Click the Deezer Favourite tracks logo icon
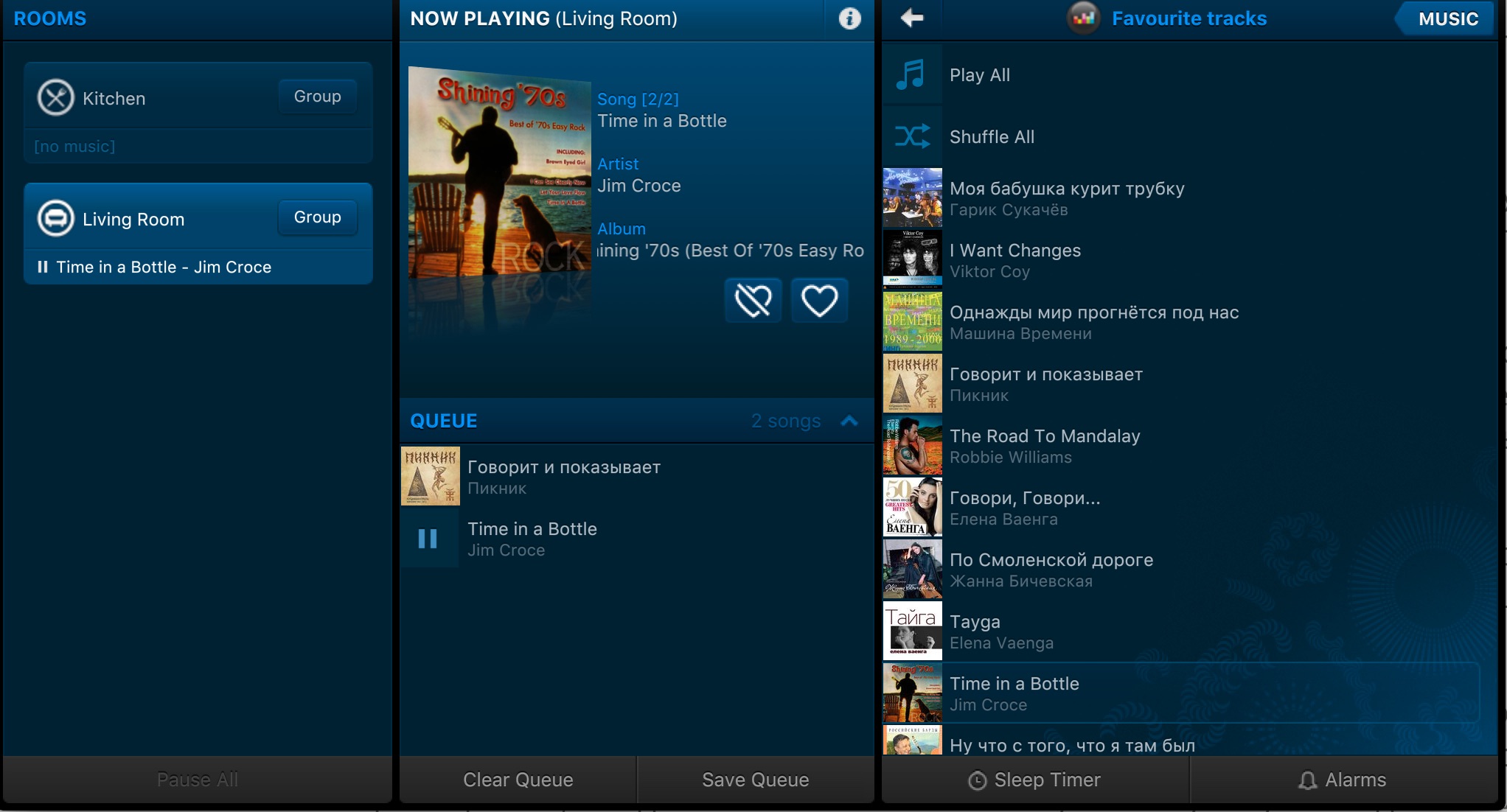1507x812 pixels. [1083, 18]
